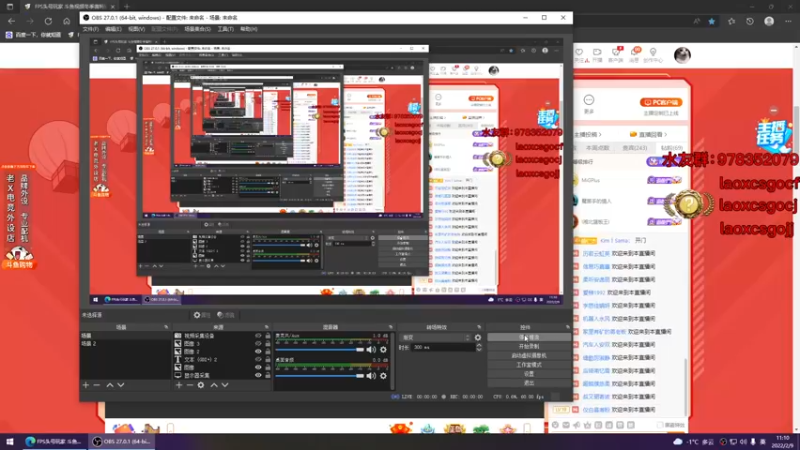Toggle visibility of 文本 (GDI+) 2 source
This screenshot has width=800, height=450.
(258, 359)
